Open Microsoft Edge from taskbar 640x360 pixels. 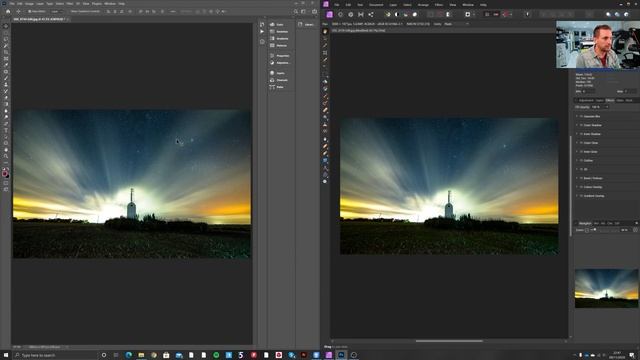point(129,355)
